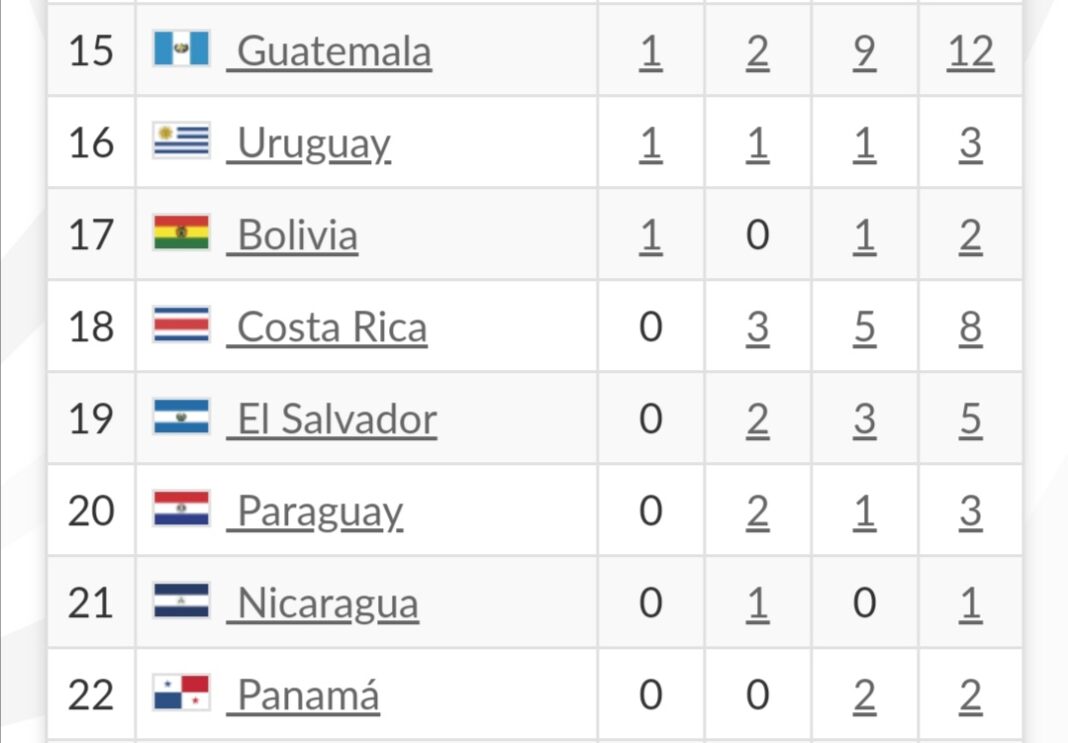Viewport: 1068px width, 743px height.
Task: Click the Nicaragua flag icon
Action: click(x=181, y=602)
